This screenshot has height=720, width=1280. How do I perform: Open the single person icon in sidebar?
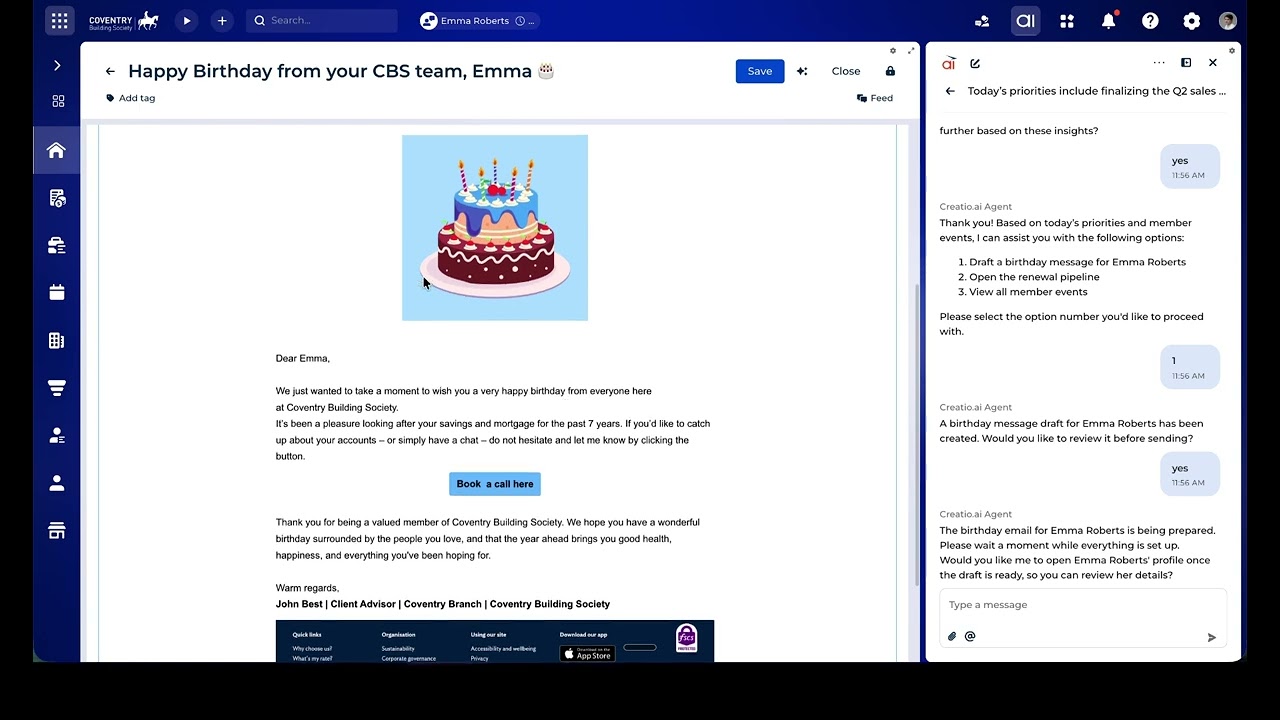(x=57, y=483)
